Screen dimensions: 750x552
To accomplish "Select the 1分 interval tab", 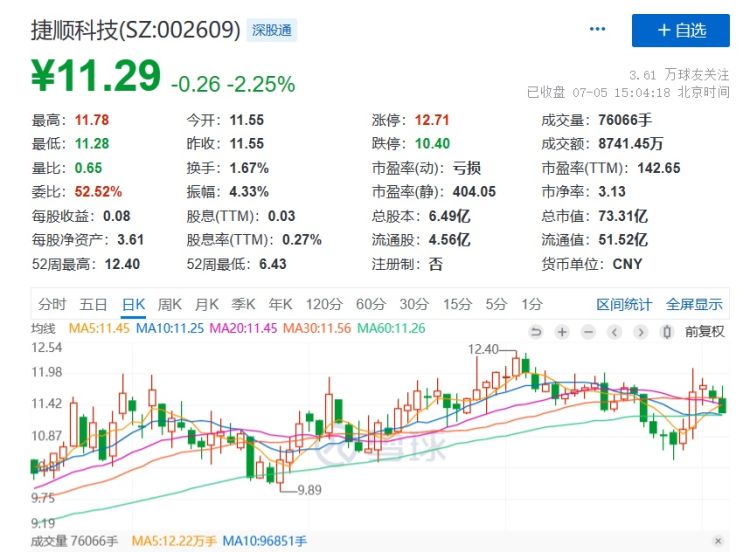I will pos(532,304).
